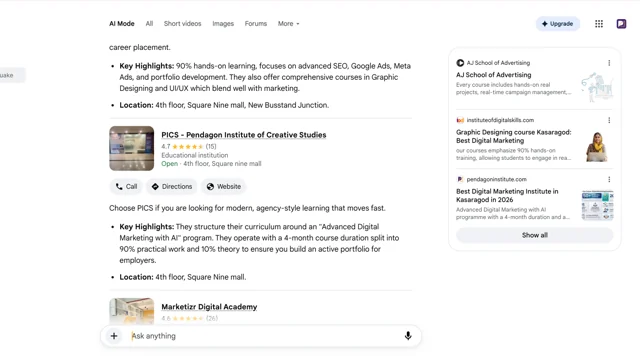Screen dimensions: 640x363
Task: Open Graphic Designing course Kasaragod result
Action: tap(513, 136)
